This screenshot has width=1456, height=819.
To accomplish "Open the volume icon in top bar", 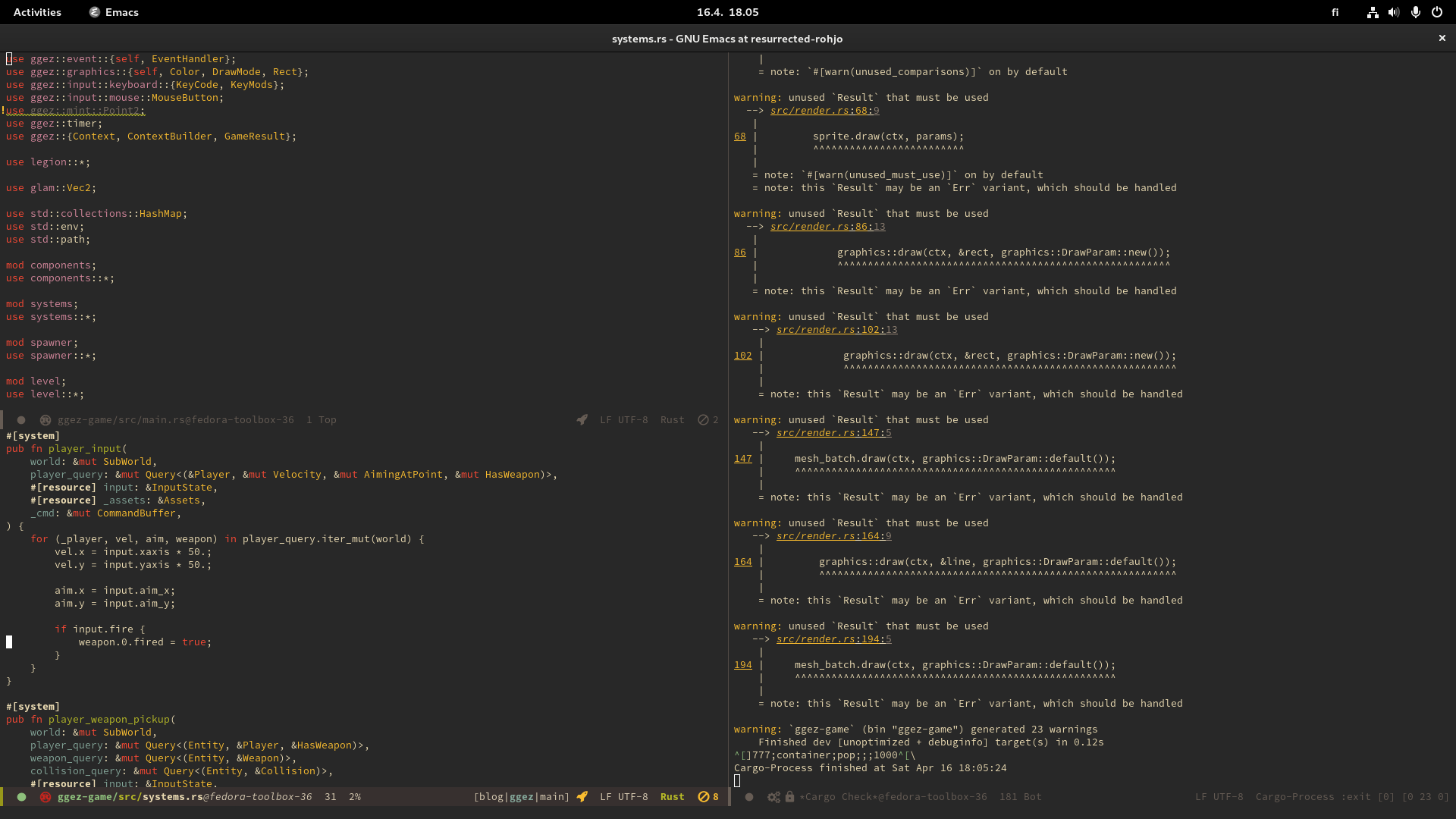I will click(x=1394, y=12).
